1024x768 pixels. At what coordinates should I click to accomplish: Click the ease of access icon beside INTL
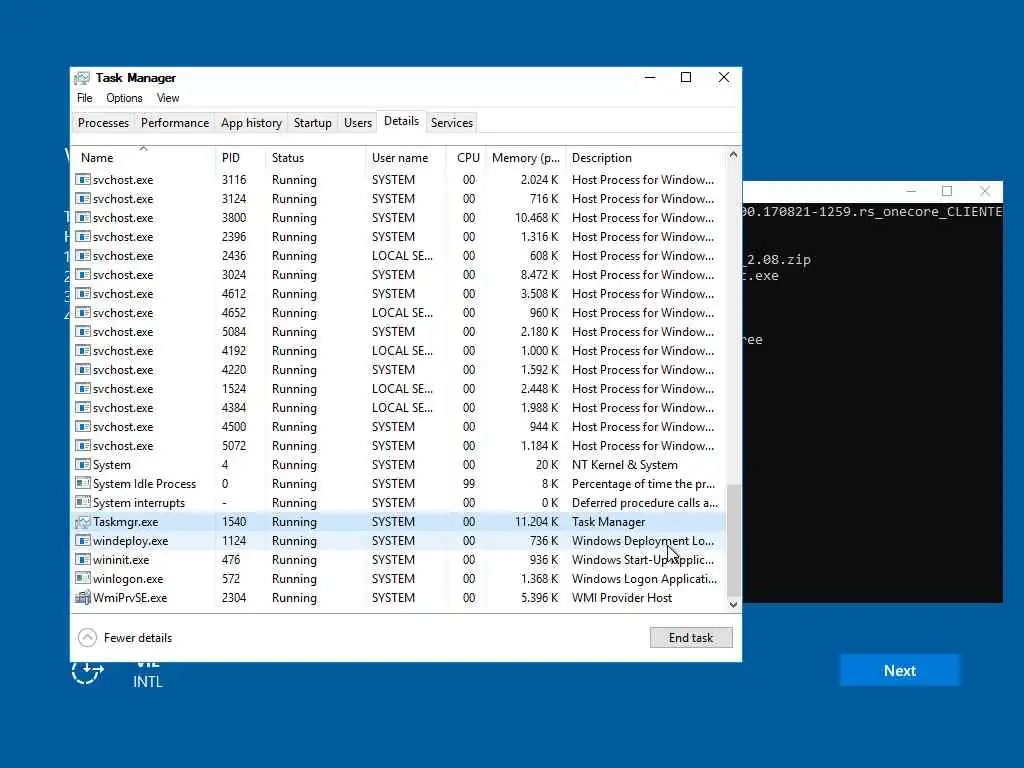pos(88,673)
